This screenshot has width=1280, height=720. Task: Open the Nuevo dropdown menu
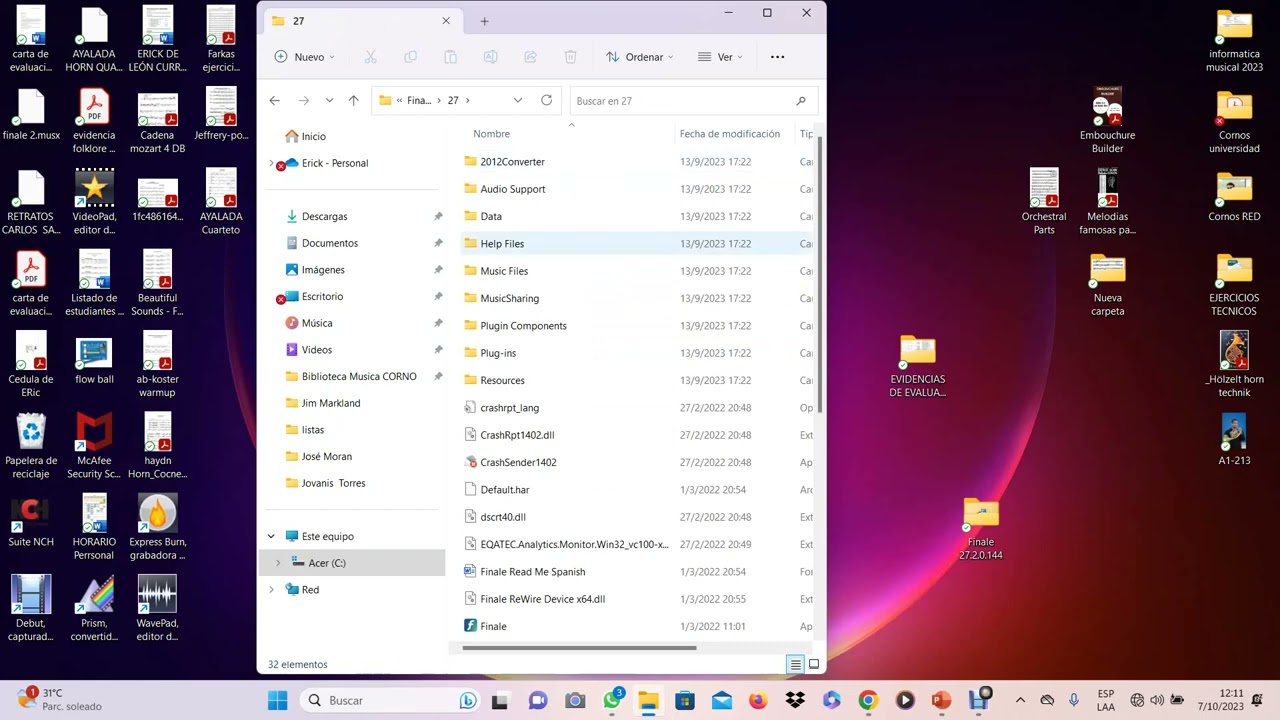(x=305, y=57)
